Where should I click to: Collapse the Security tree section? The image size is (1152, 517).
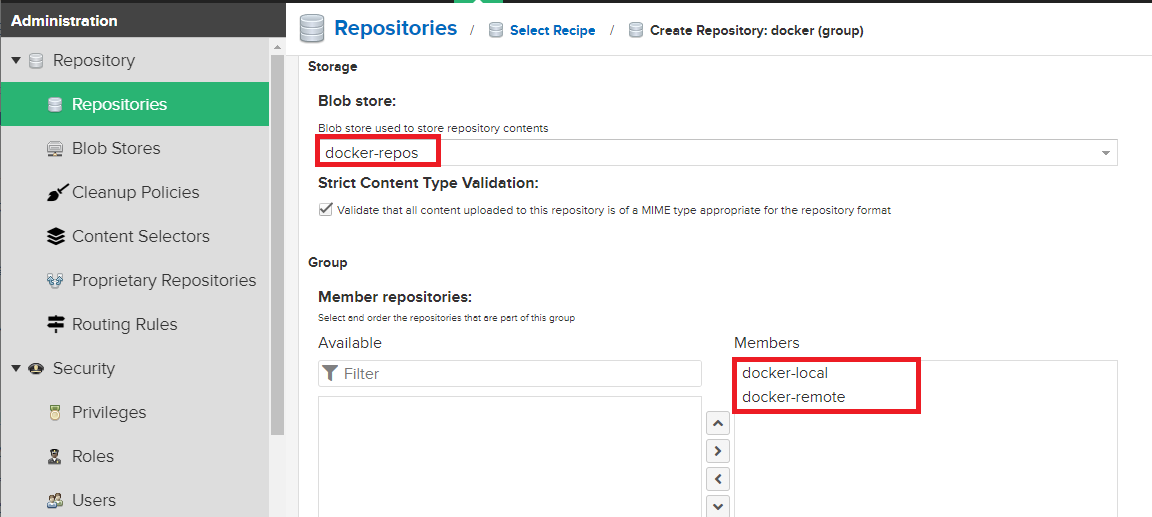(x=16, y=369)
